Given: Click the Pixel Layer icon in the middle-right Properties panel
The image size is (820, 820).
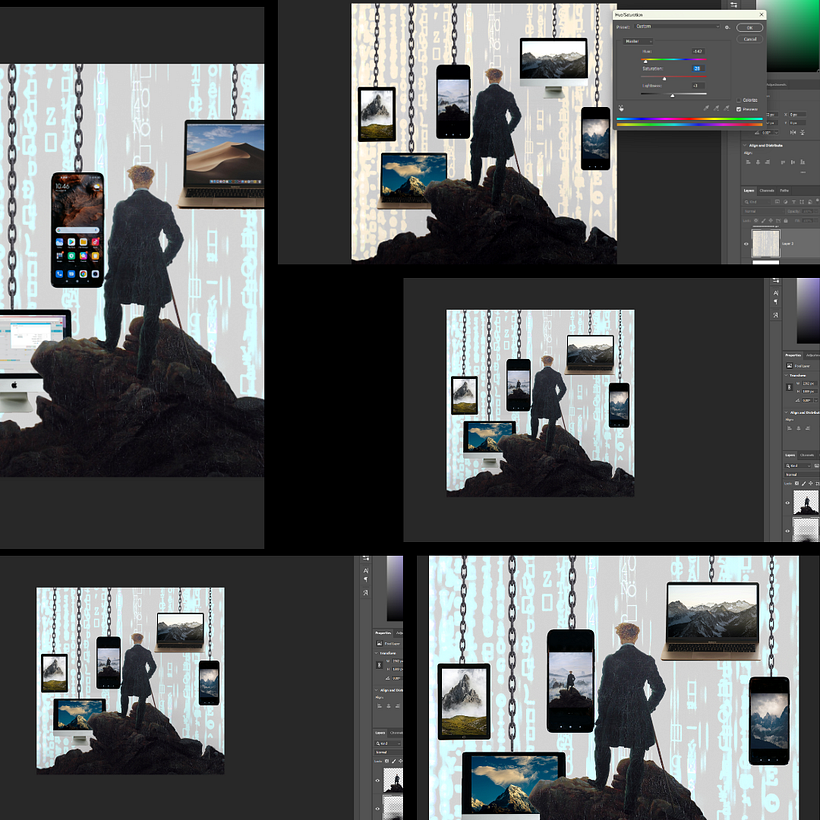Looking at the screenshot, I should point(790,366).
